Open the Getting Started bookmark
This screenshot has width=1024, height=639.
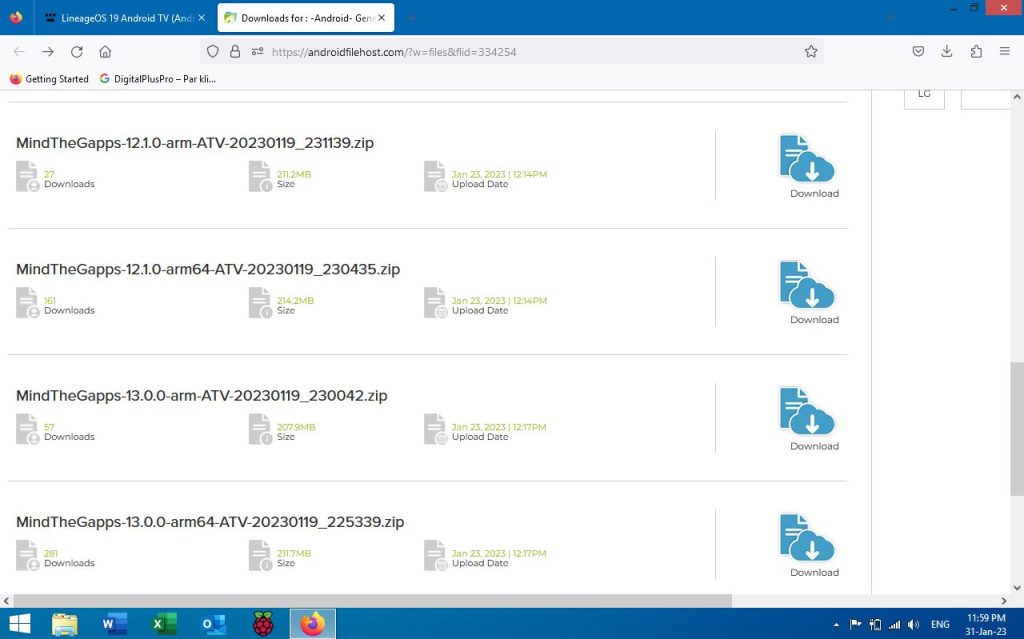click(49, 79)
